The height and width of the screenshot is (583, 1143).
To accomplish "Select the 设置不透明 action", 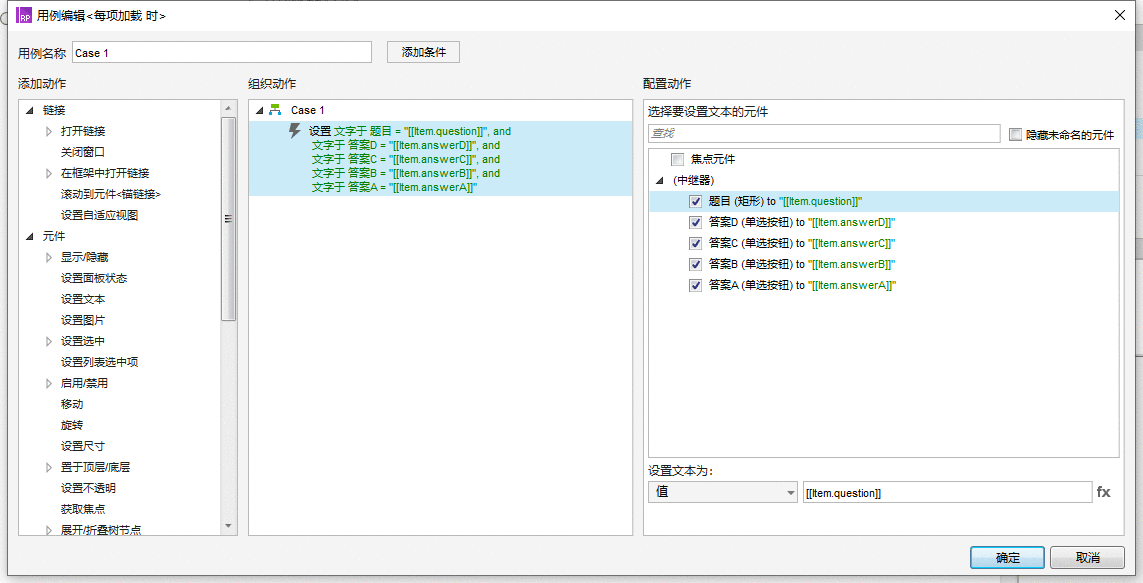I will coord(88,488).
